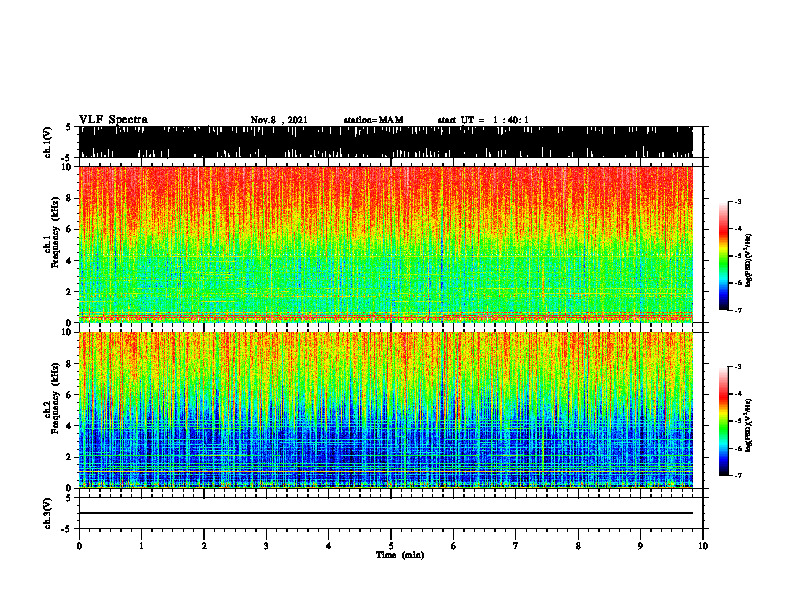Click time axis tick label "5"
Image resolution: width=792 pixels, height=612 pixels.
click(x=391, y=546)
